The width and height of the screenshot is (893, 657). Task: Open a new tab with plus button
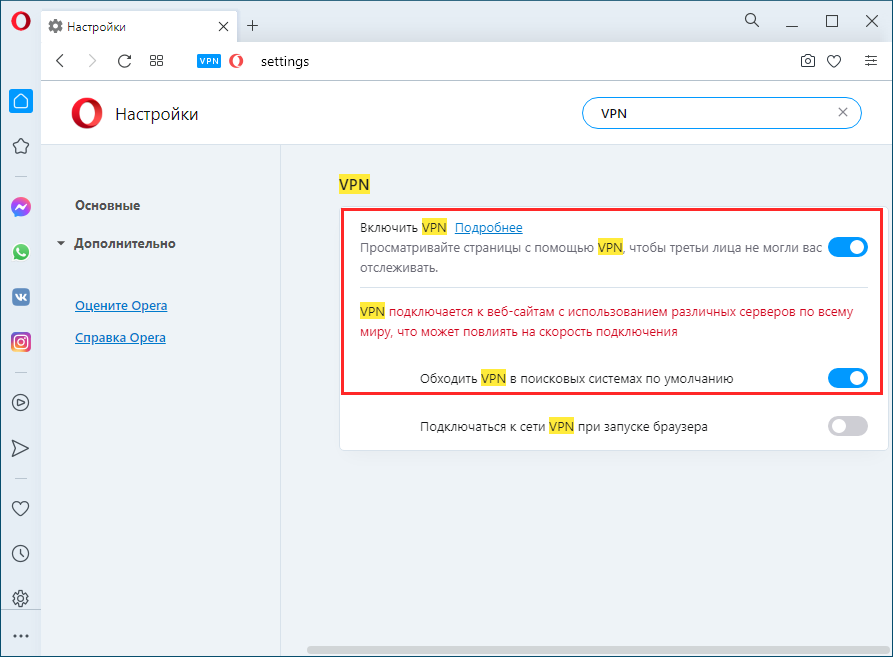pos(253,26)
